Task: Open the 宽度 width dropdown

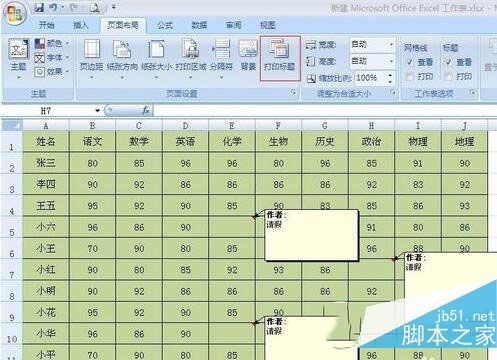Action: point(391,44)
